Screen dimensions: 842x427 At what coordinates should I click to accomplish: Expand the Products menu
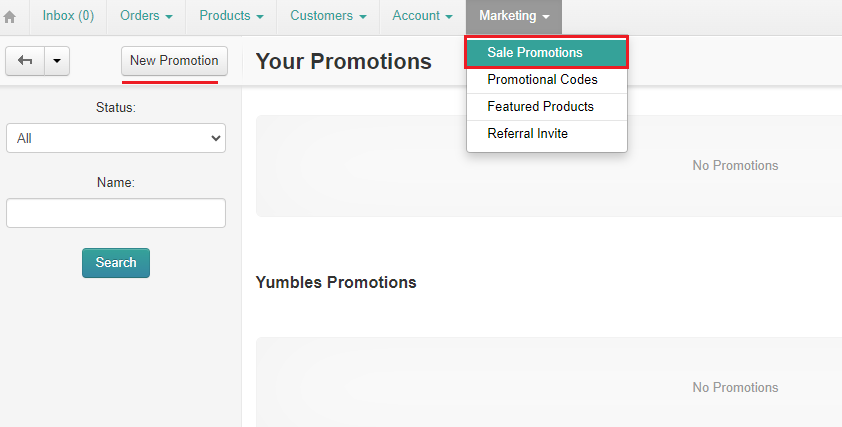(x=231, y=16)
